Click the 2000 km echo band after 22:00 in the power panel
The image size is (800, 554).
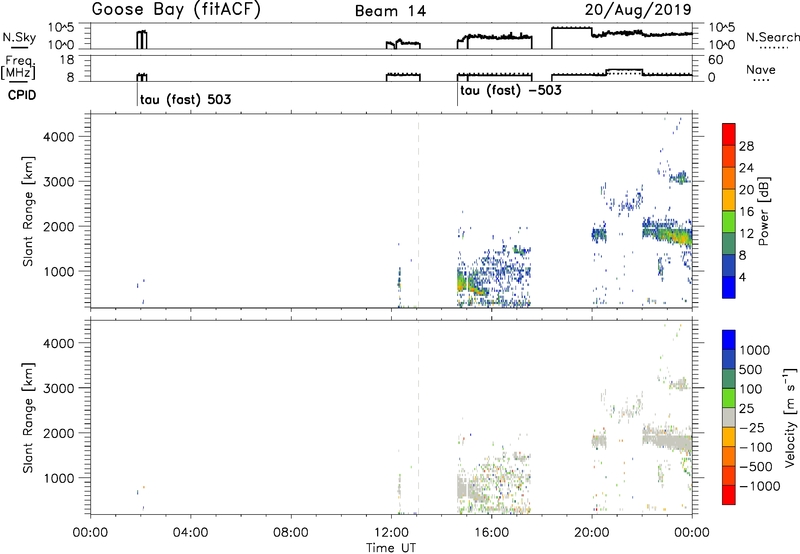tap(667, 233)
